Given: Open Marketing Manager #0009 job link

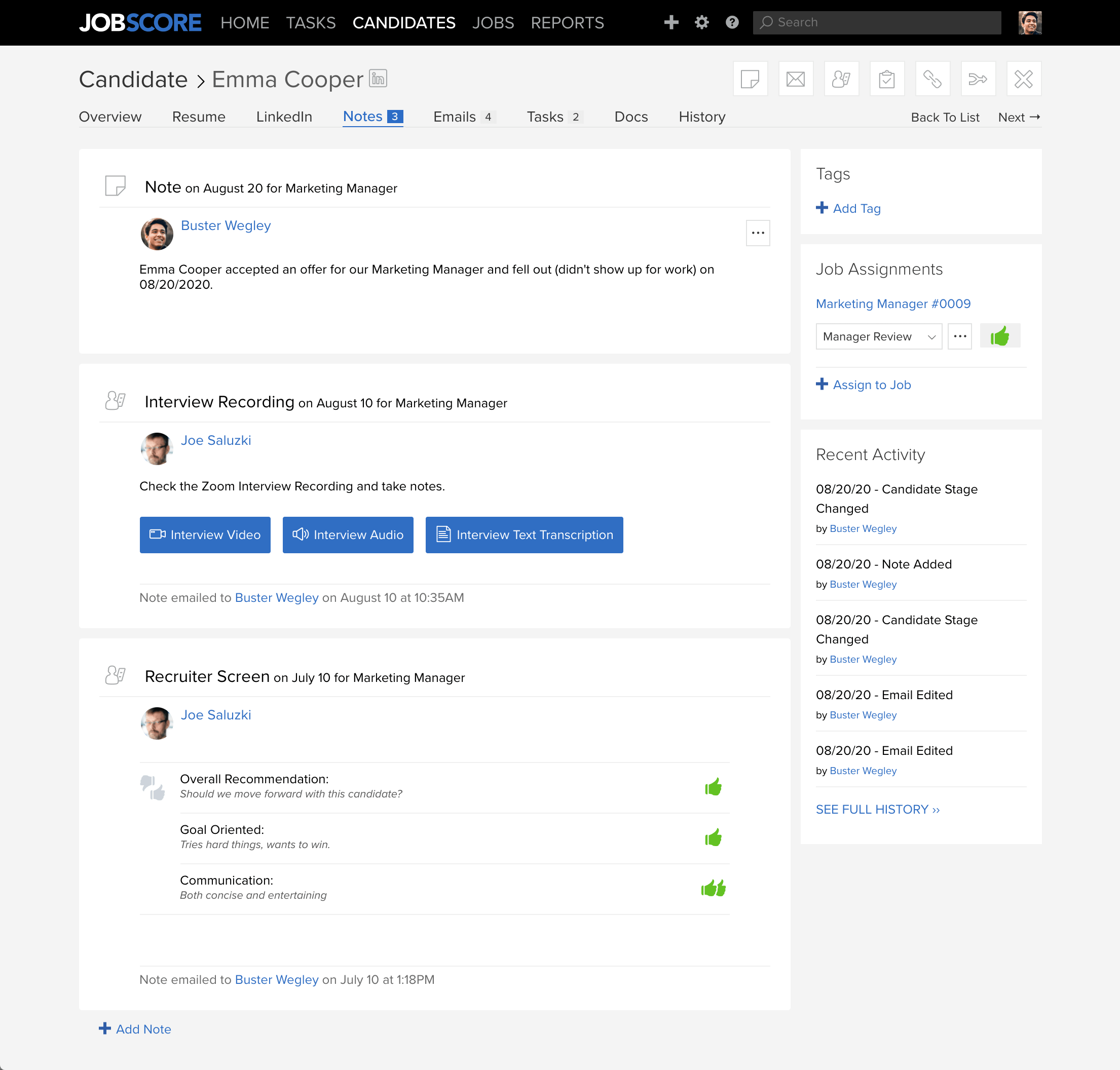Looking at the screenshot, I should tap(893, 303).
